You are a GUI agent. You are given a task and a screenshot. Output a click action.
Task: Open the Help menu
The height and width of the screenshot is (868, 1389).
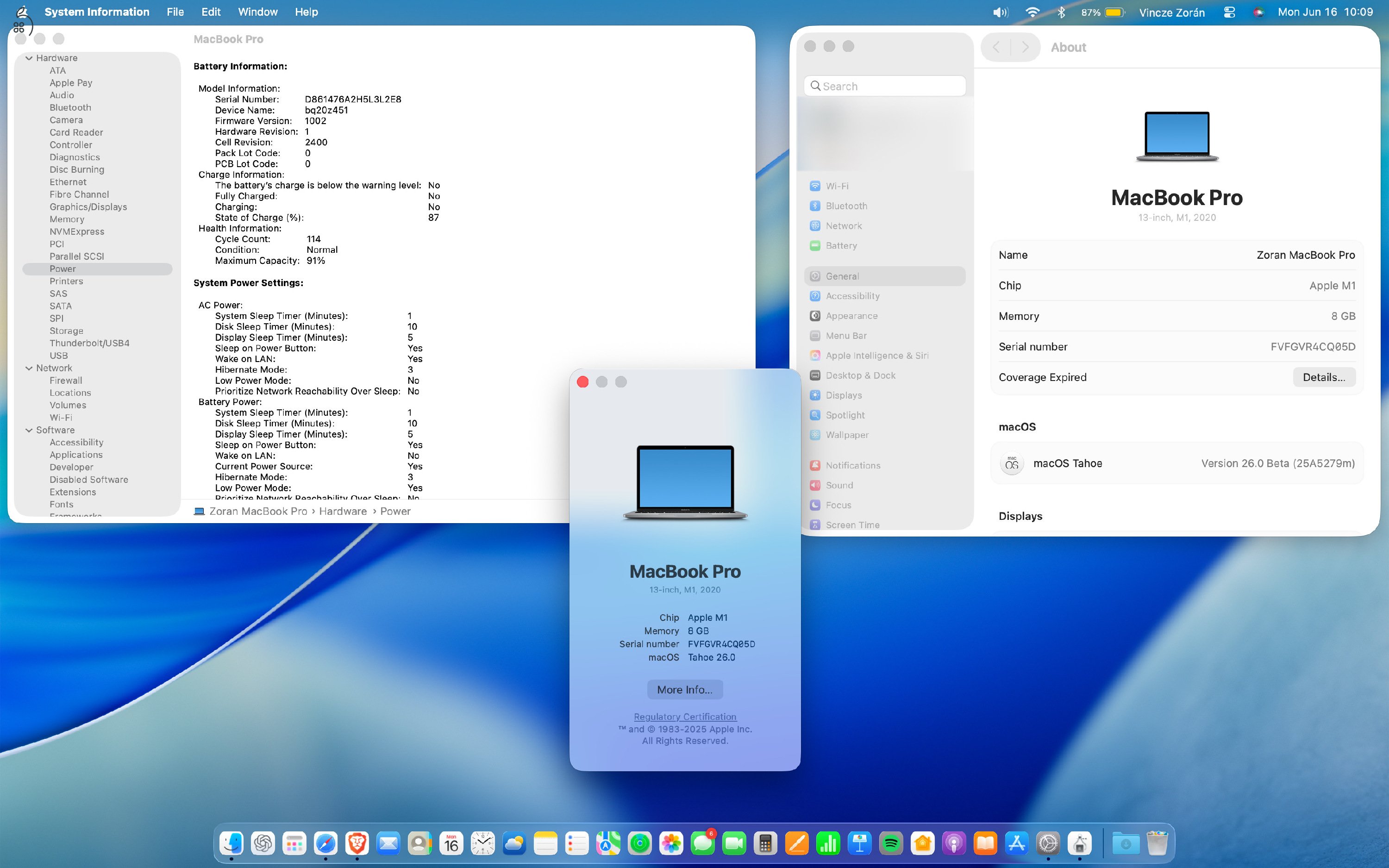coord(307,12)
